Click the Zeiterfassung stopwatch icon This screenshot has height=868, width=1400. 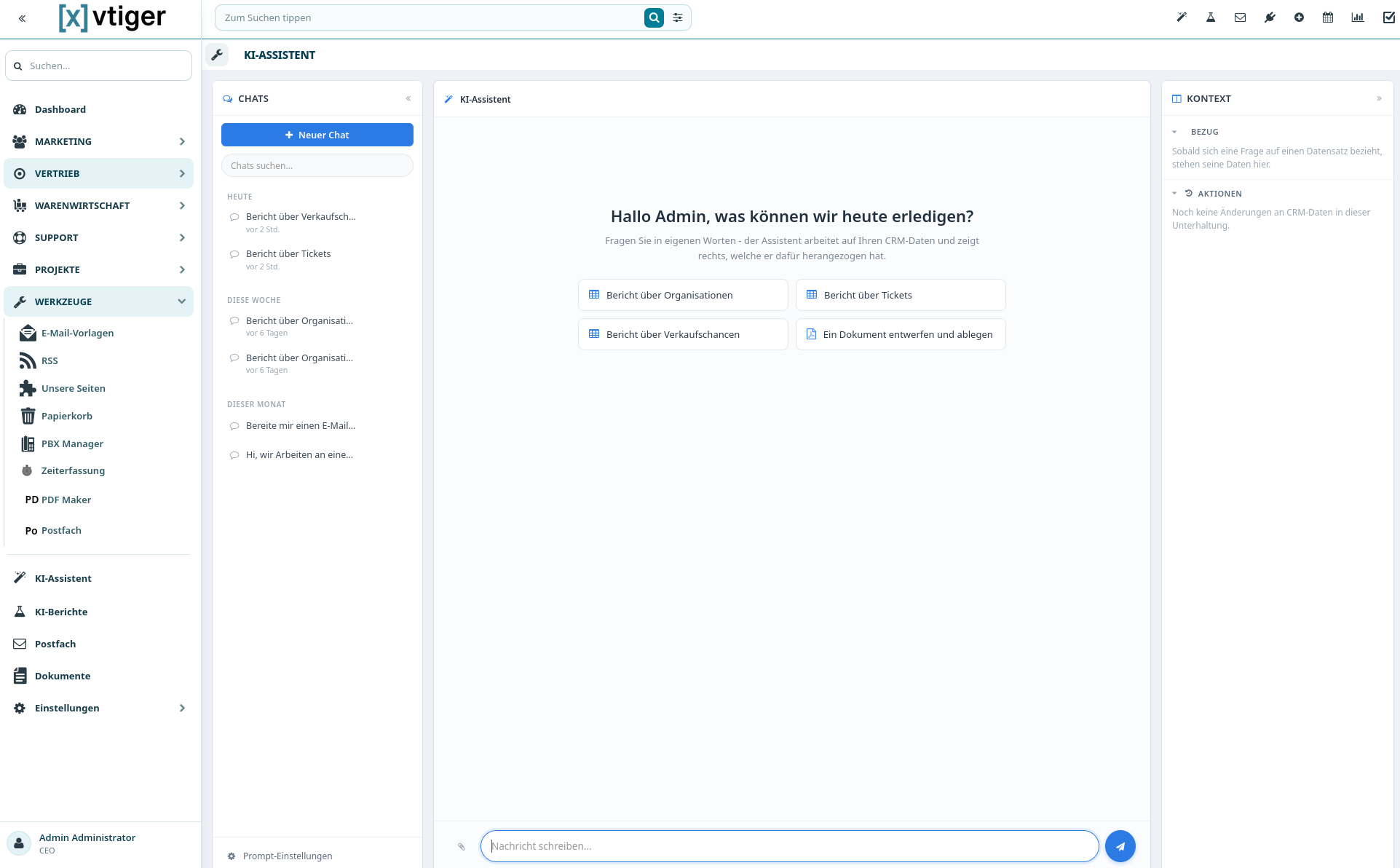pos(27,470)
